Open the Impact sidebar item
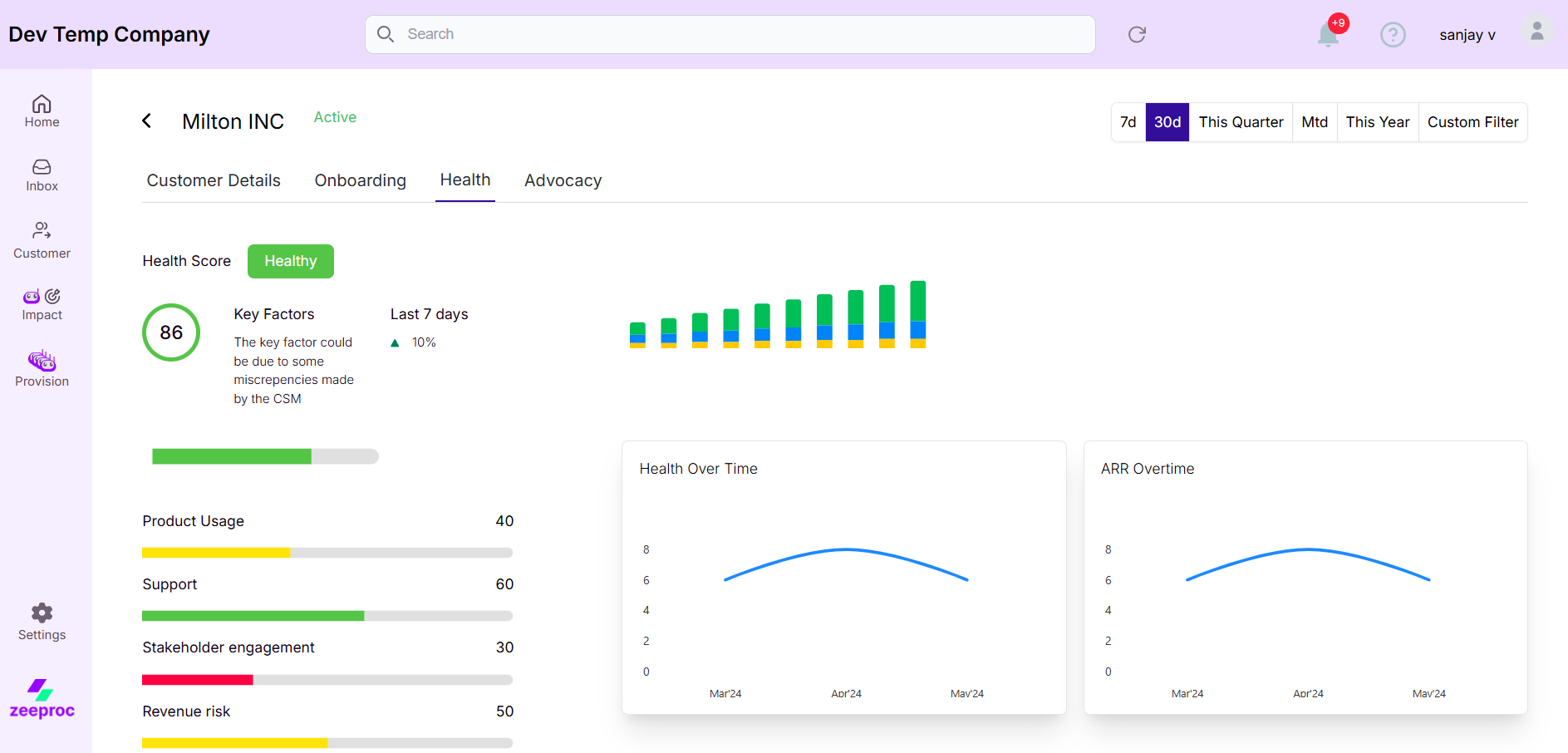Viewport: 1568px width, 753px height. coord(42,304)
